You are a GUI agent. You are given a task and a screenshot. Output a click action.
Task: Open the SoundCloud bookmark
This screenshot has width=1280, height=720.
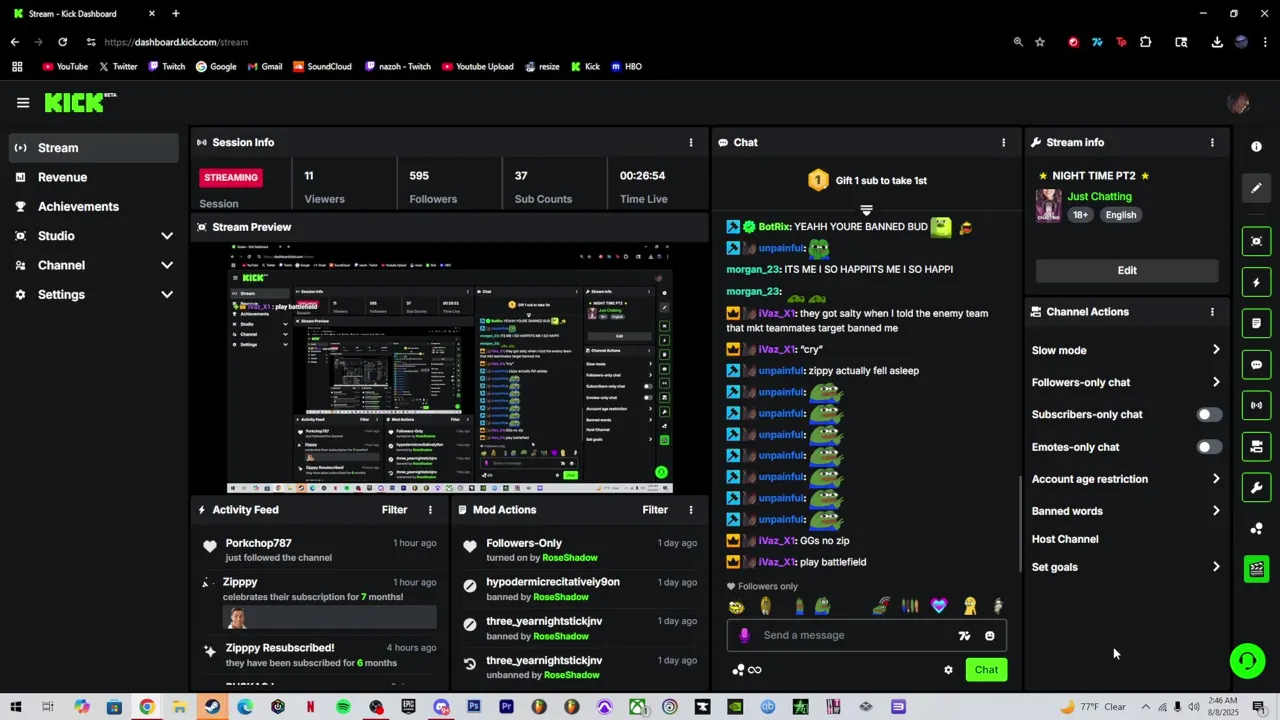point(322,66)
